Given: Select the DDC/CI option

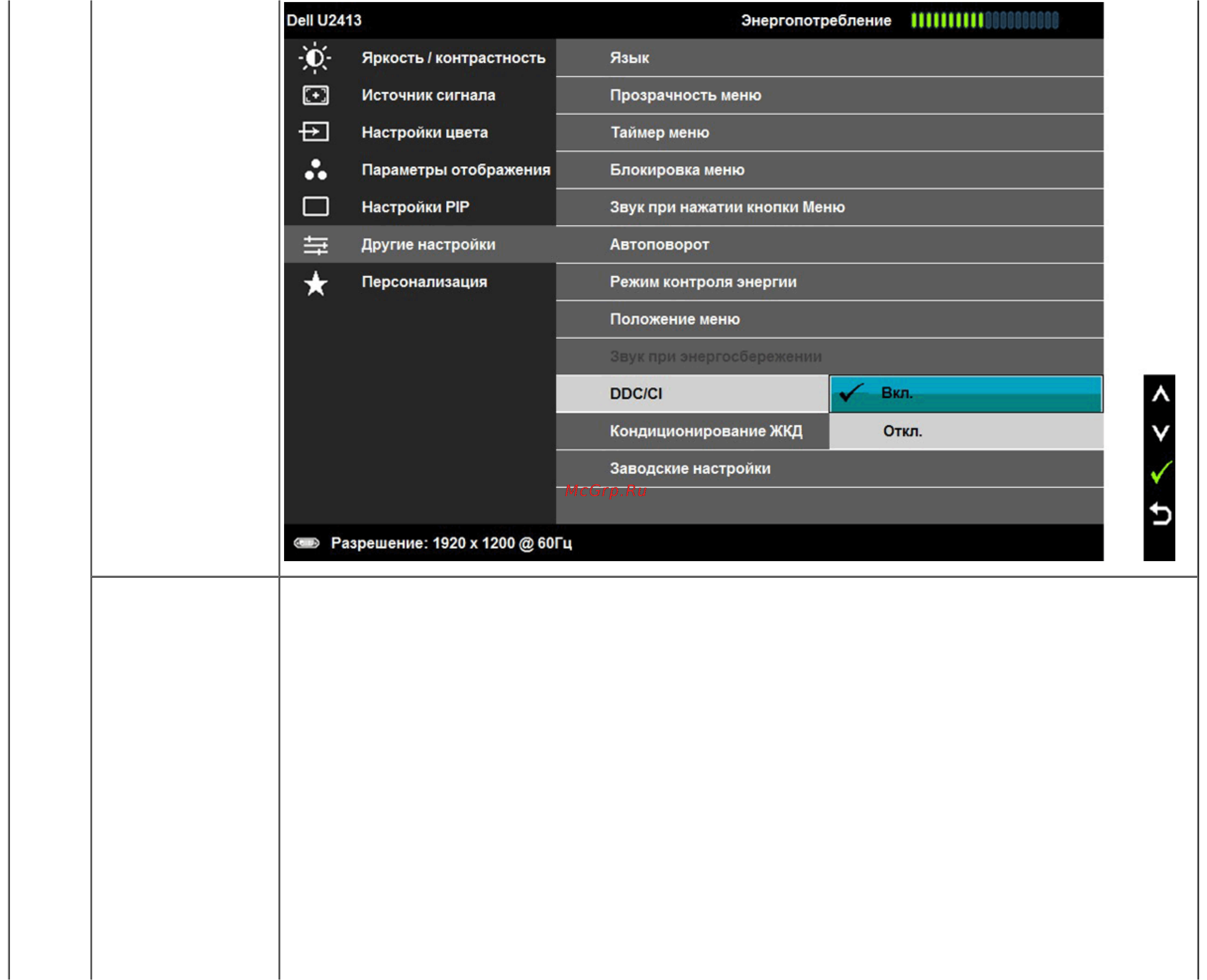Looking at the screenshot, I should pos(691,394).
